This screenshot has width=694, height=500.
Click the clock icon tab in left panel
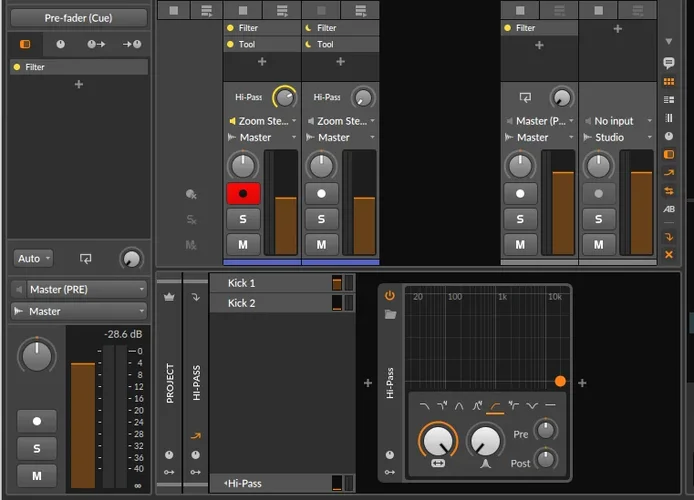[x=60, y=45]
